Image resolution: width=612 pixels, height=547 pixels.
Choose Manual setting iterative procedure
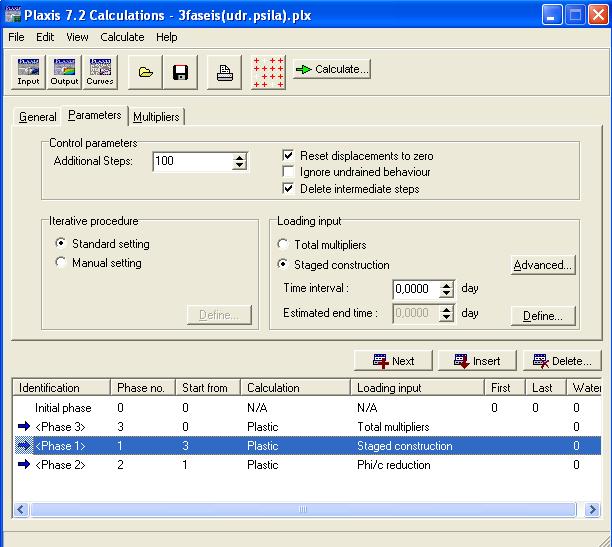point(60,262)
